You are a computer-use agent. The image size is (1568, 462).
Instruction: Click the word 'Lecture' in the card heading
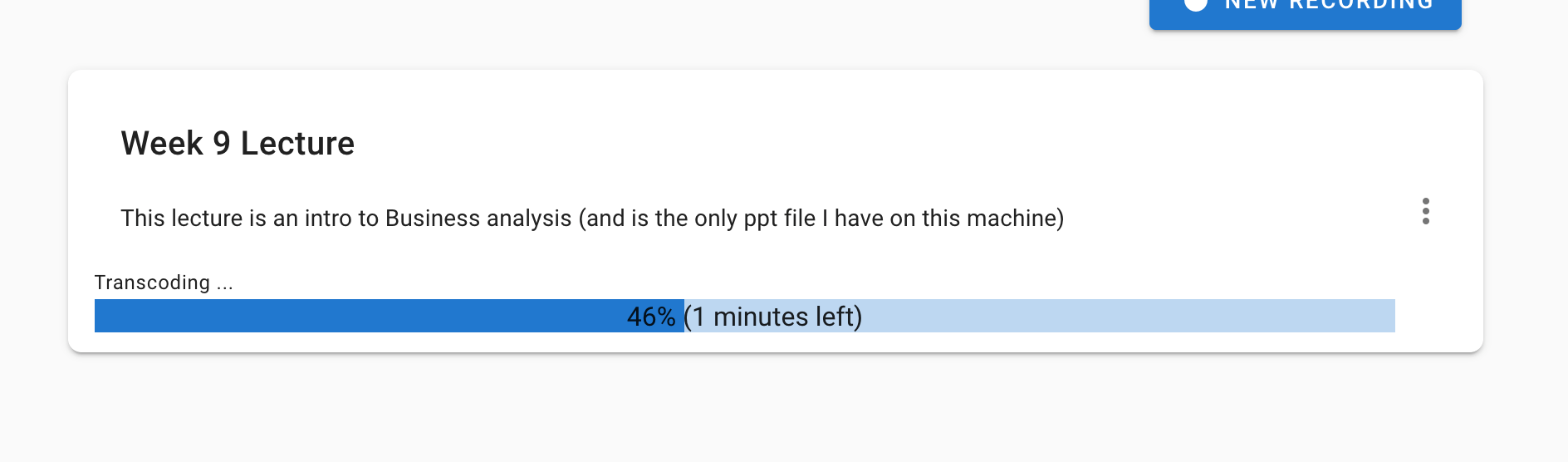(x=297, y=144)
